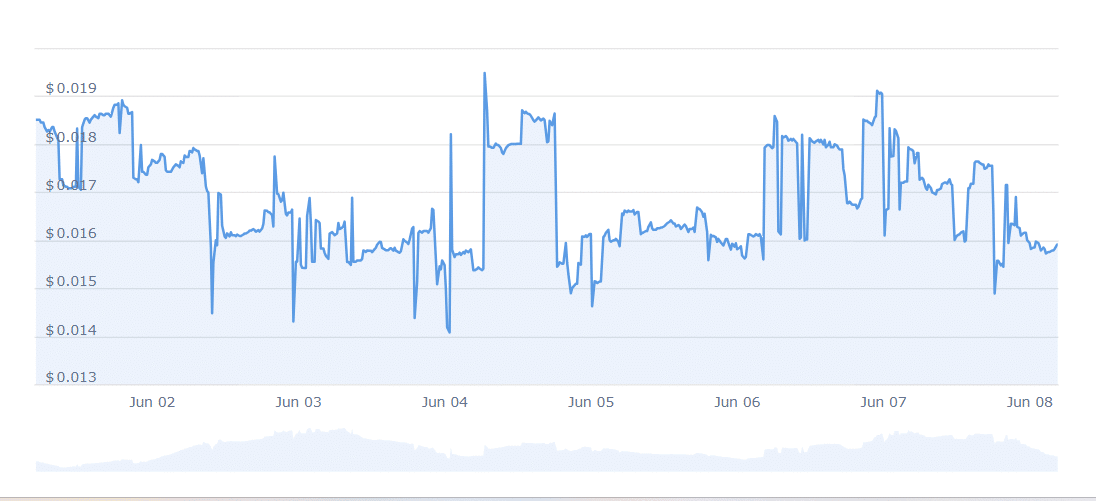1096x501 pixels.
Task: Select the $0.015 y-axis label
Action: tap(71, 282)
